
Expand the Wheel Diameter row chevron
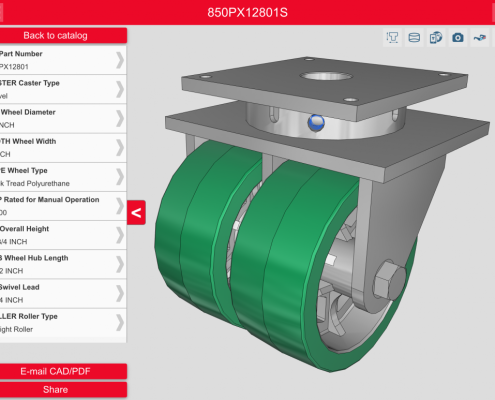120,118
